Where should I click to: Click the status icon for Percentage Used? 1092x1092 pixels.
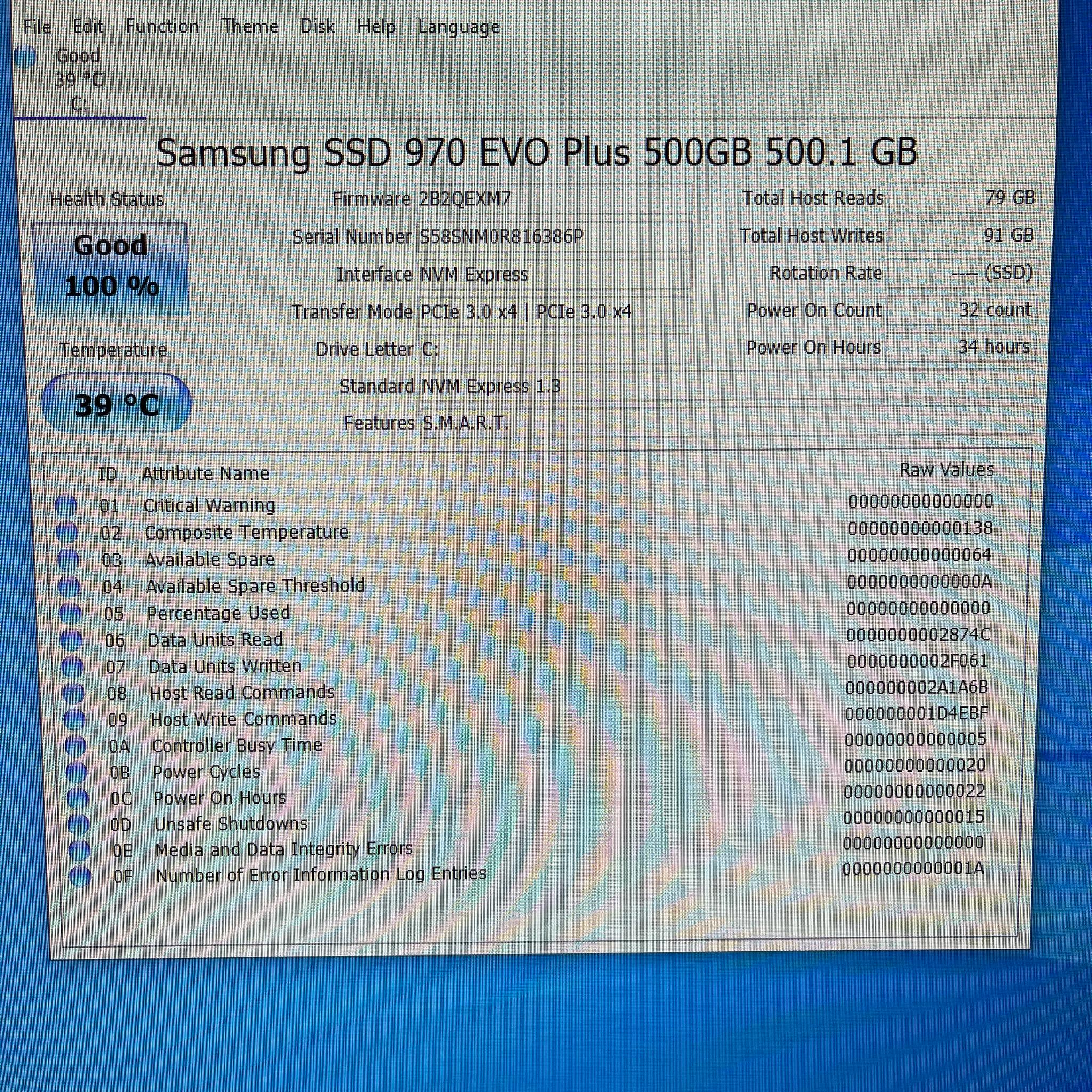click(x=70, y=613)
